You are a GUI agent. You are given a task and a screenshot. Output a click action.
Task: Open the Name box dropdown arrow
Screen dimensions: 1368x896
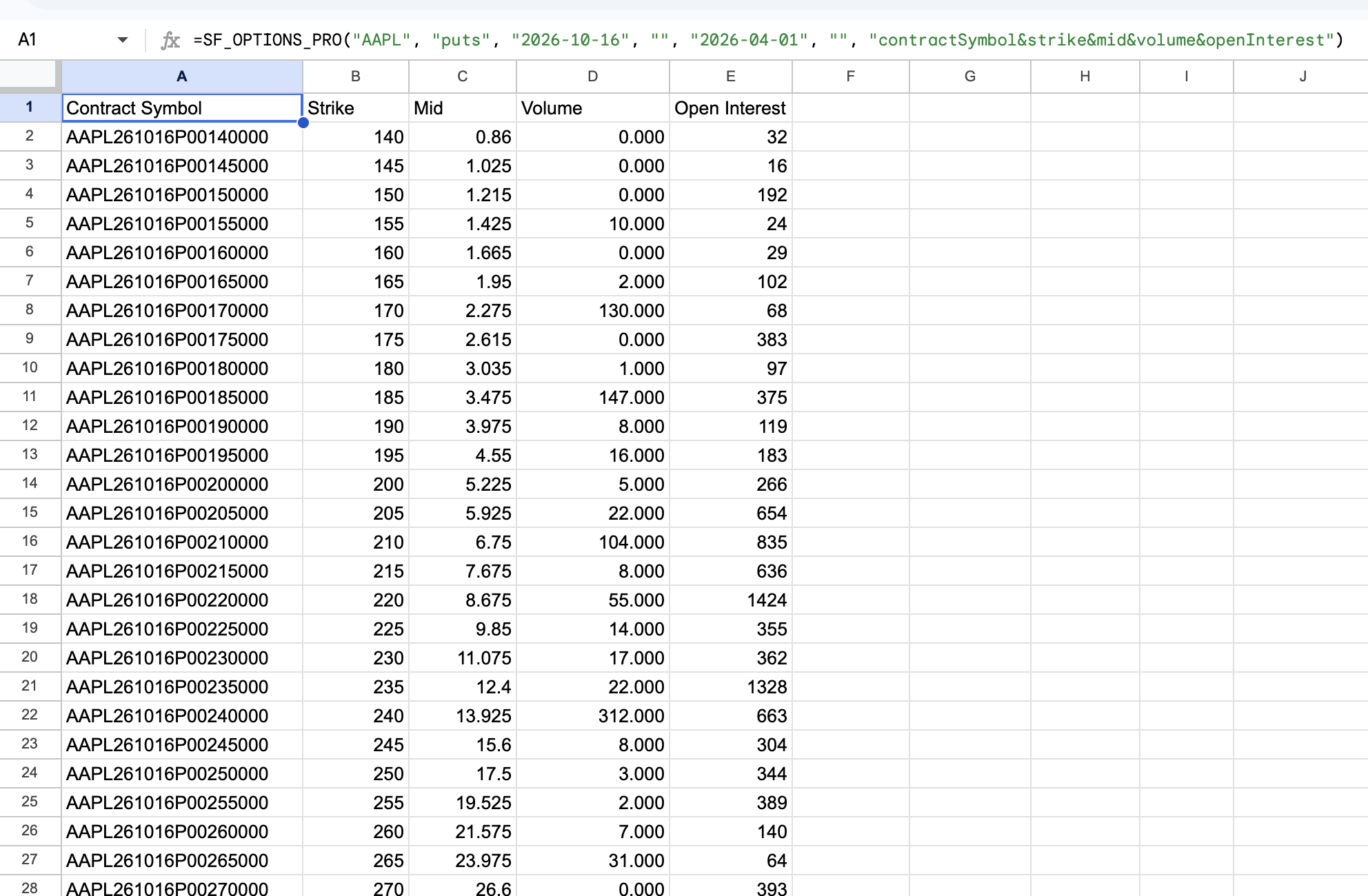coord(123,40)
